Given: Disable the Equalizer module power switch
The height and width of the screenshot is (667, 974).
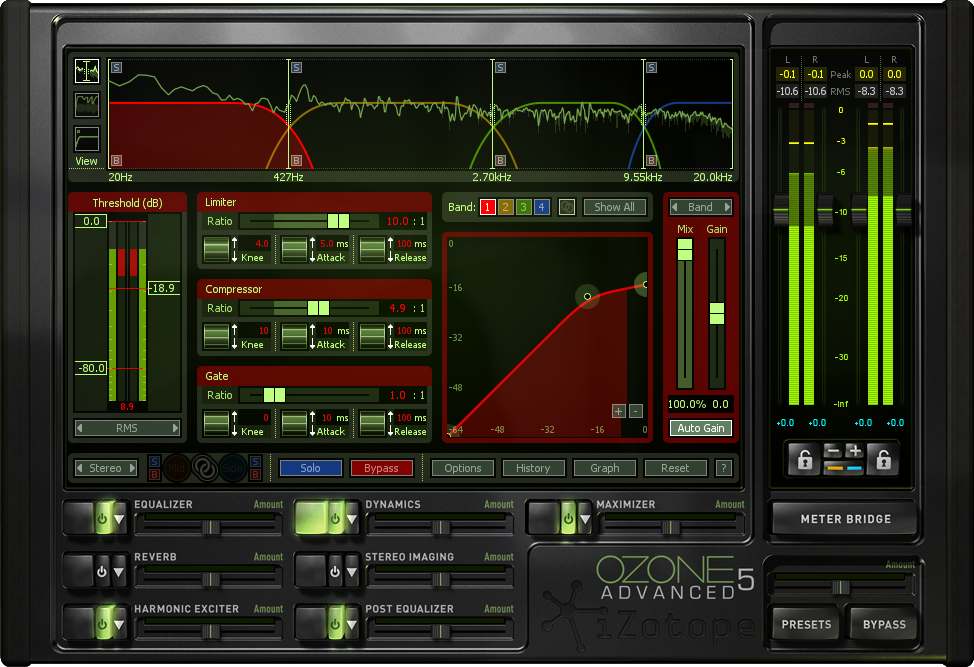Looking at the screenshot, I should (101, 520).
